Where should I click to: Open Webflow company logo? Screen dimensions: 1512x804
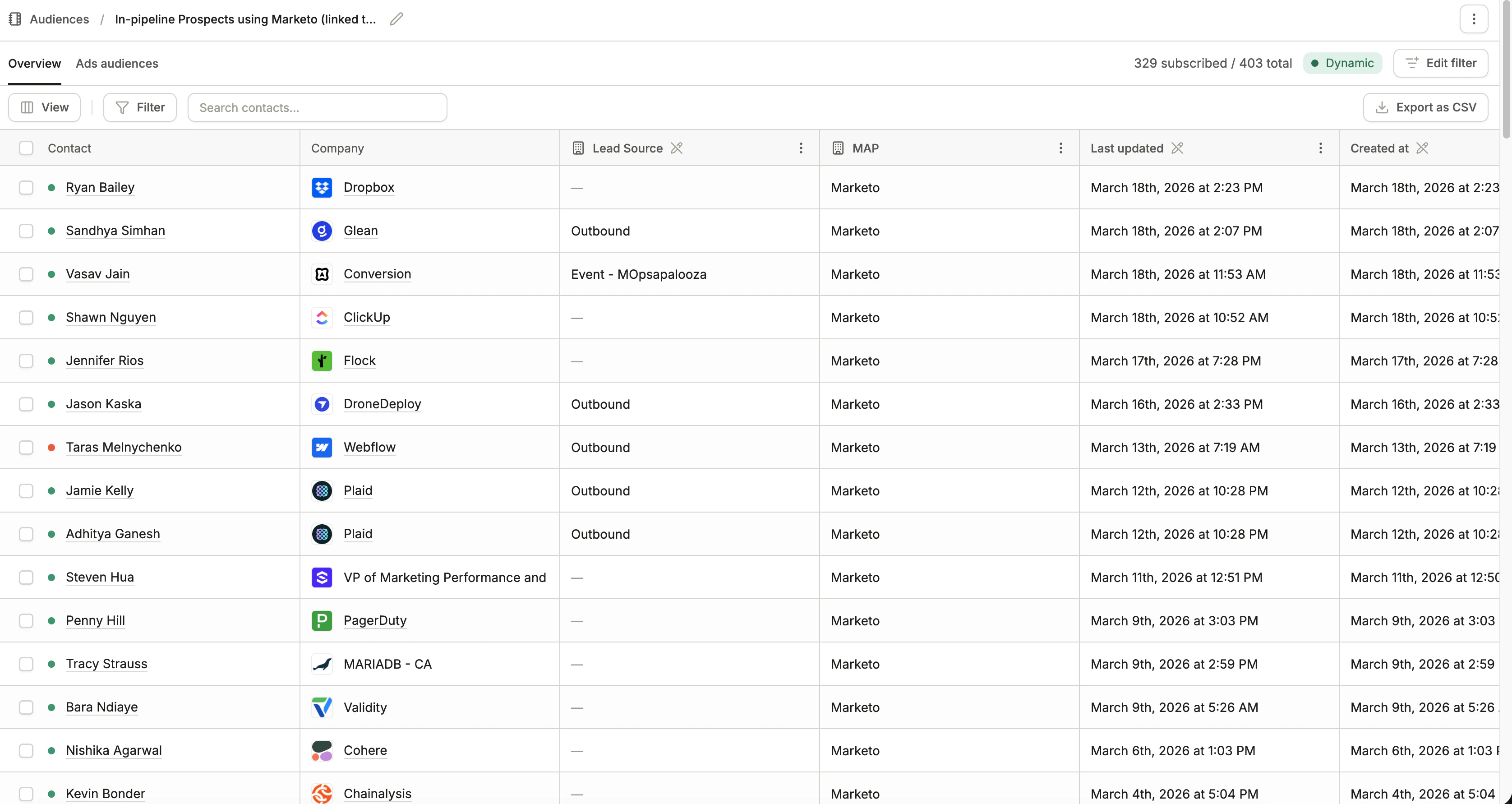coord(322,448)
